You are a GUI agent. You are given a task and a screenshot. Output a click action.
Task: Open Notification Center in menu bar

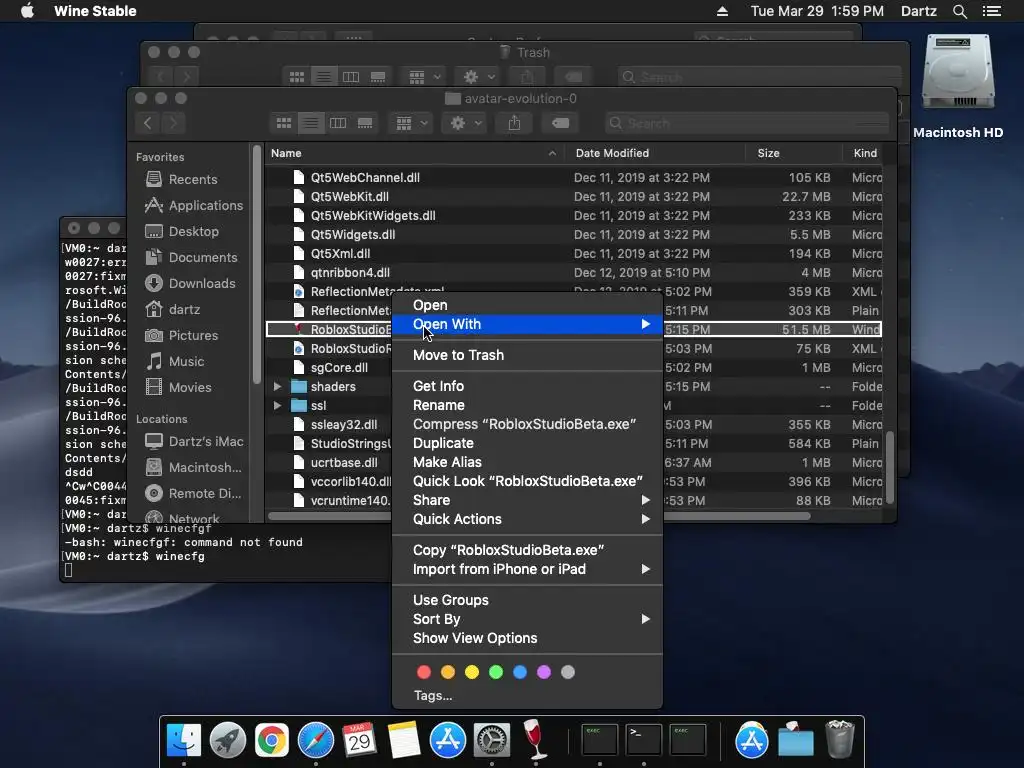pos(992,11)
